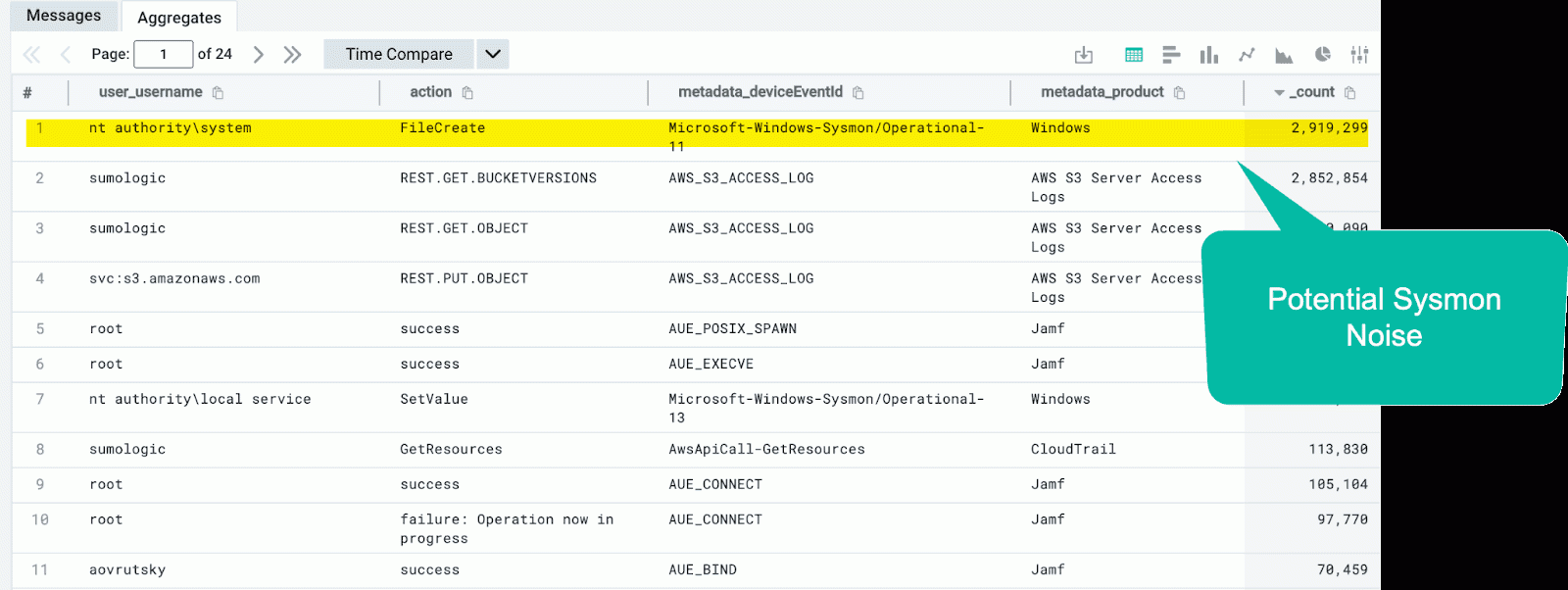Click the metadata_product column header
Screen dimensions: 1568x590
pos(1102,92)
